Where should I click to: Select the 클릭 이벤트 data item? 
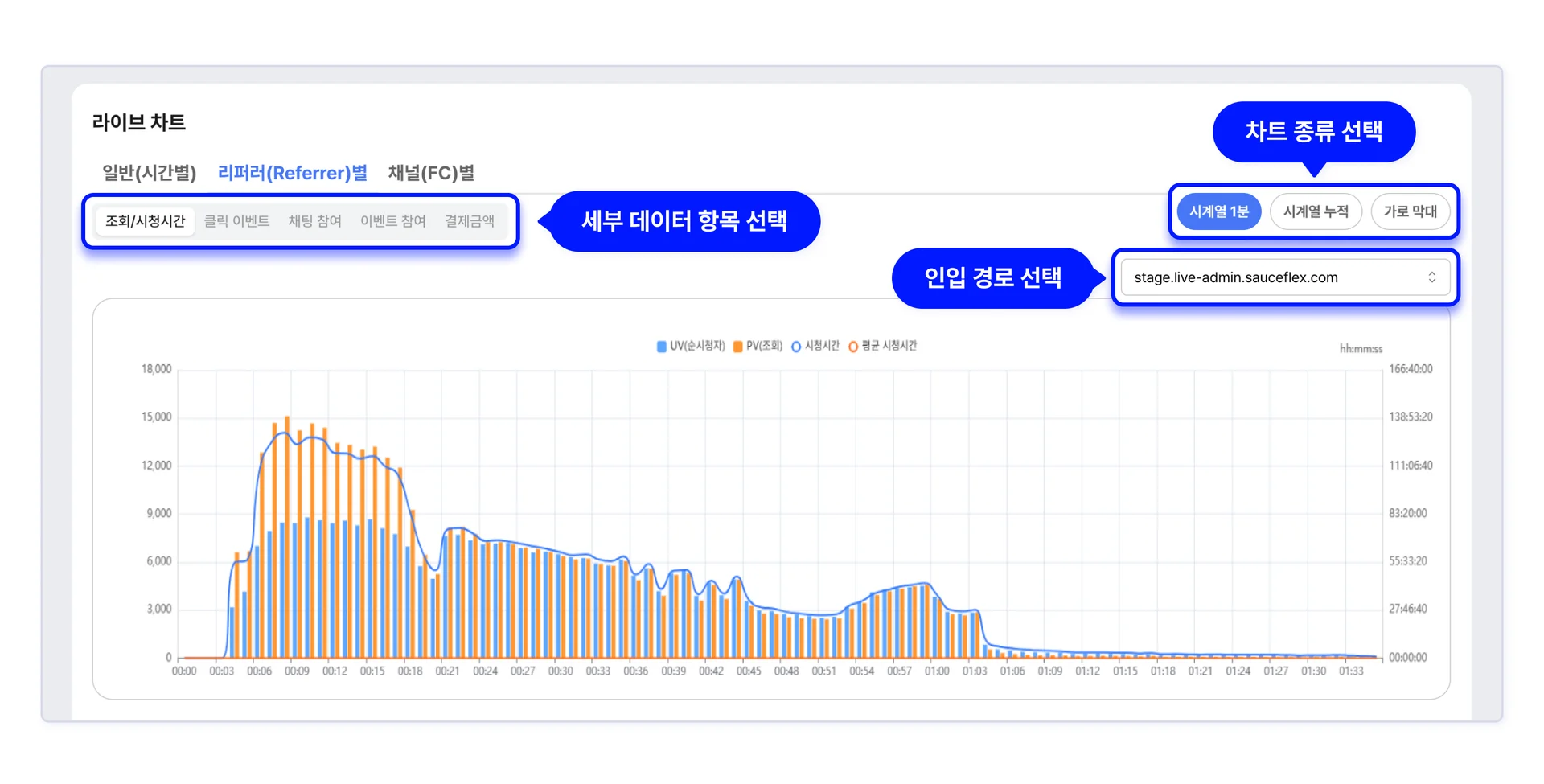point(237,221)
